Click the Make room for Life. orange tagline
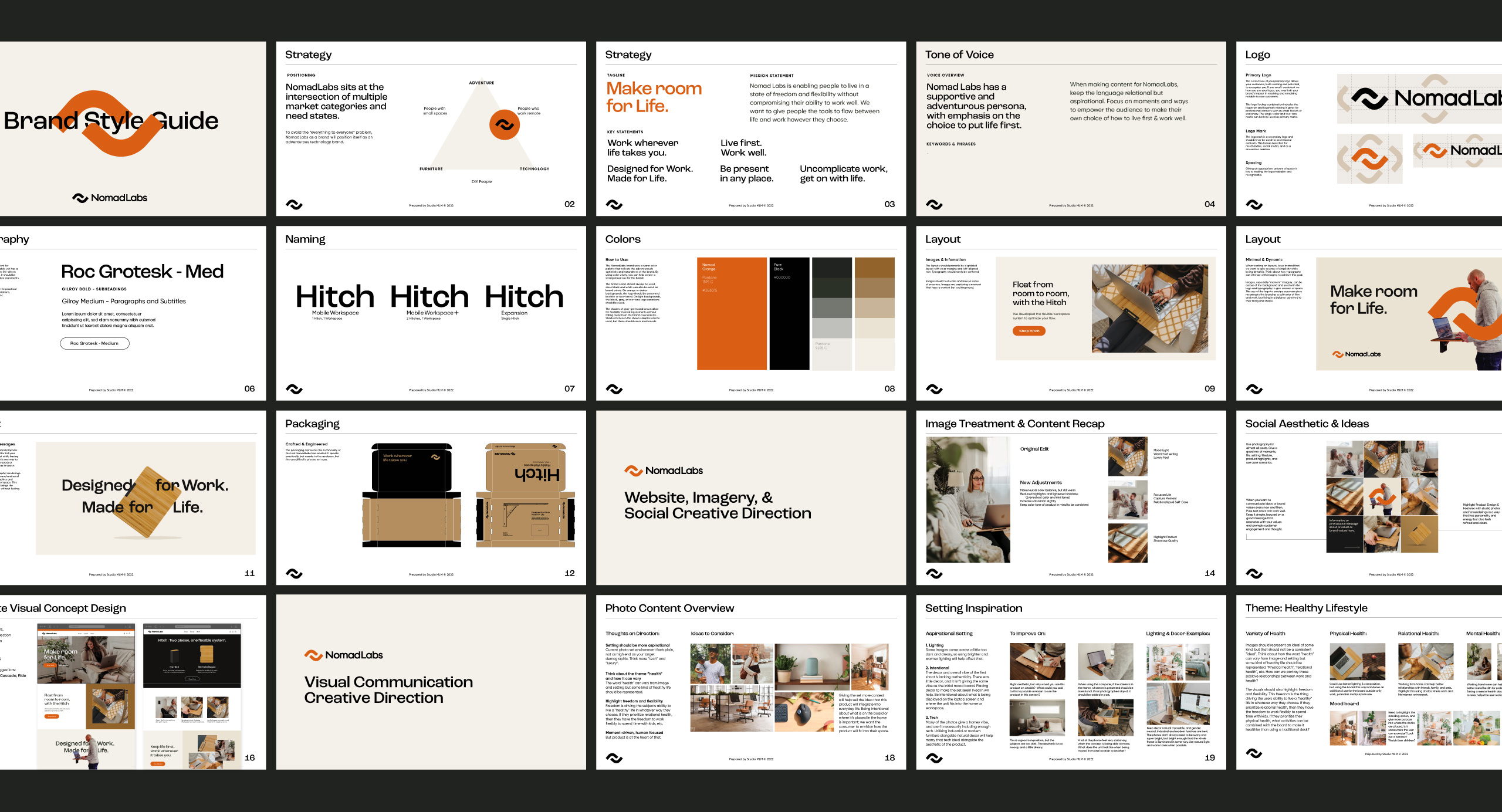Screen dimensions: 1502x812 coord(654,97)
